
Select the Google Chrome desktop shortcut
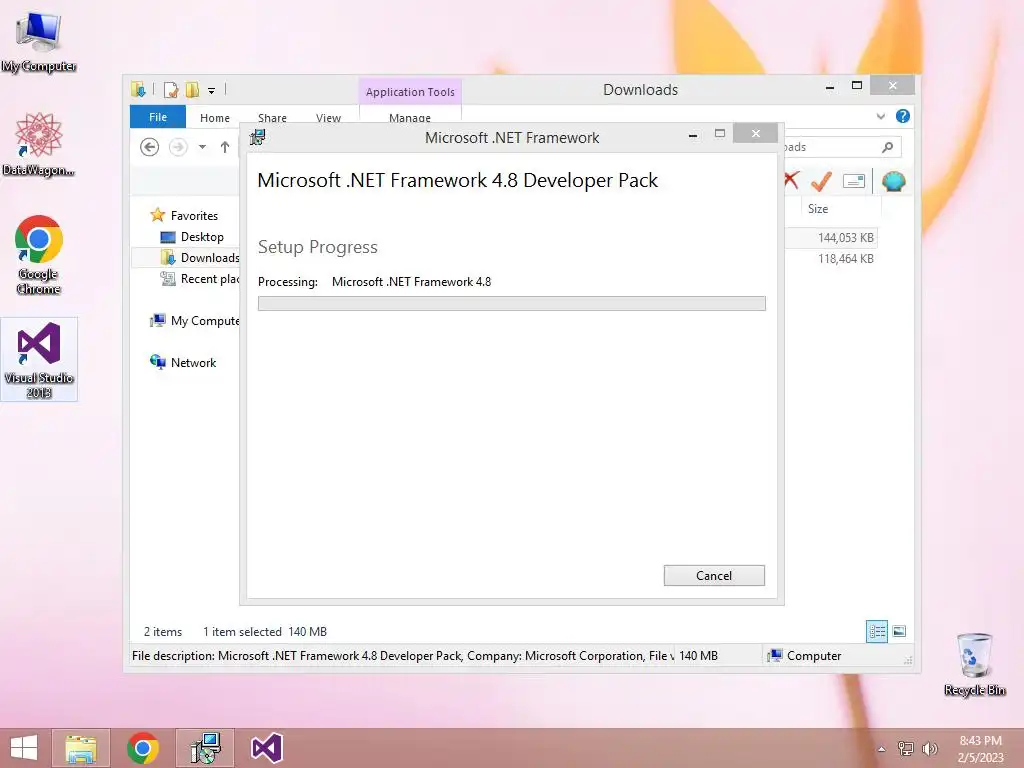tap(39, 255)
